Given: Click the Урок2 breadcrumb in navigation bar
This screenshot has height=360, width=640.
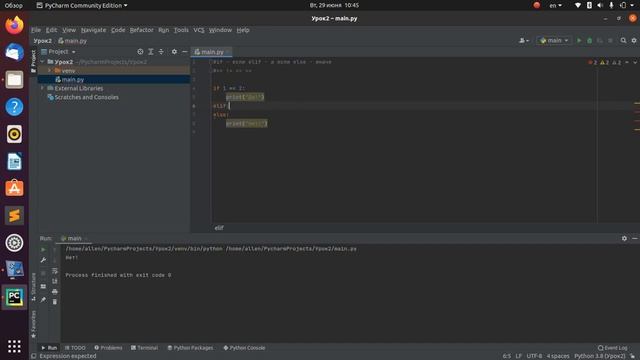Looking at the screenshot, I should point(42,41).
